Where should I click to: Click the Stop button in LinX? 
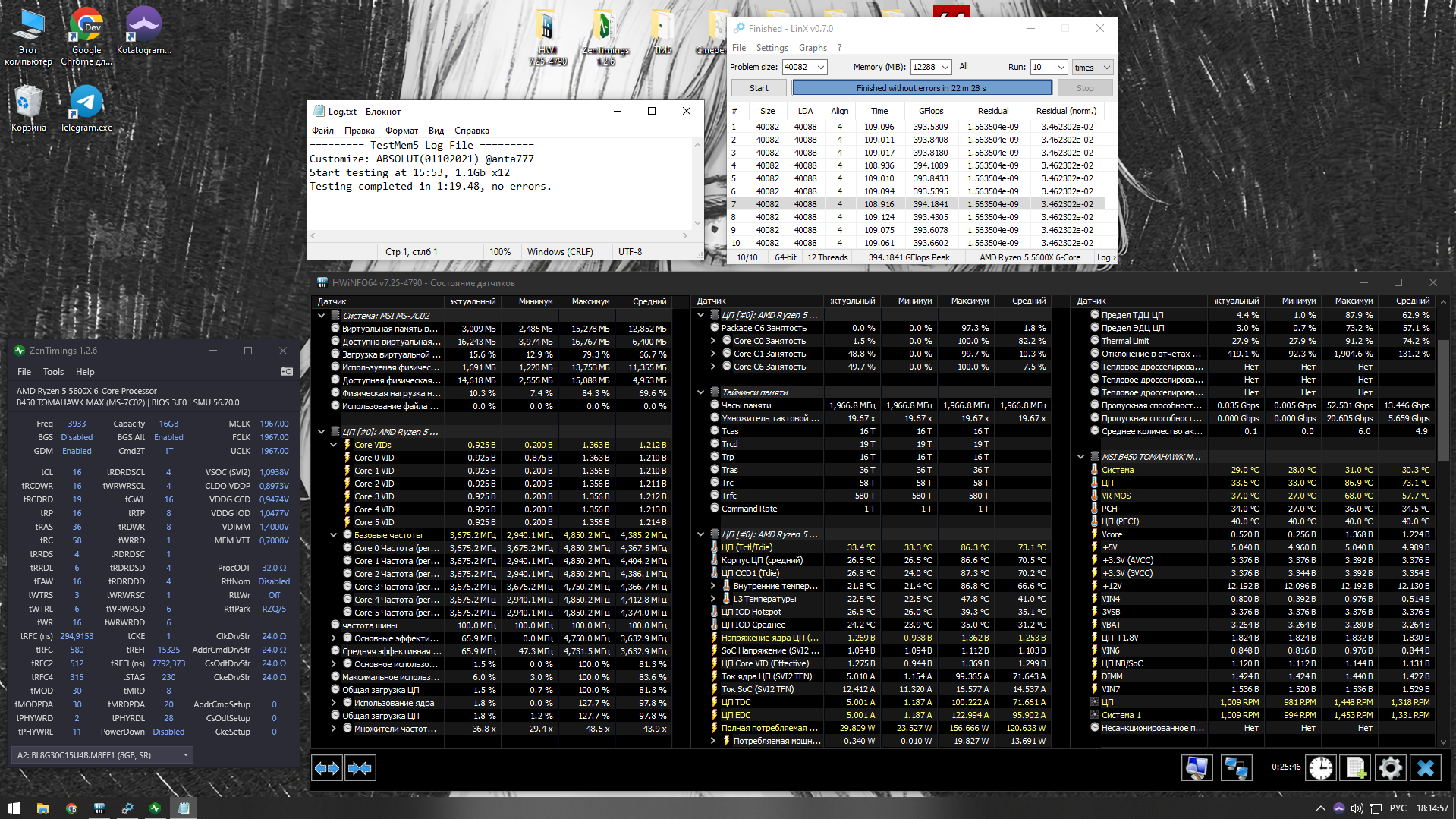click(1085, 88)
